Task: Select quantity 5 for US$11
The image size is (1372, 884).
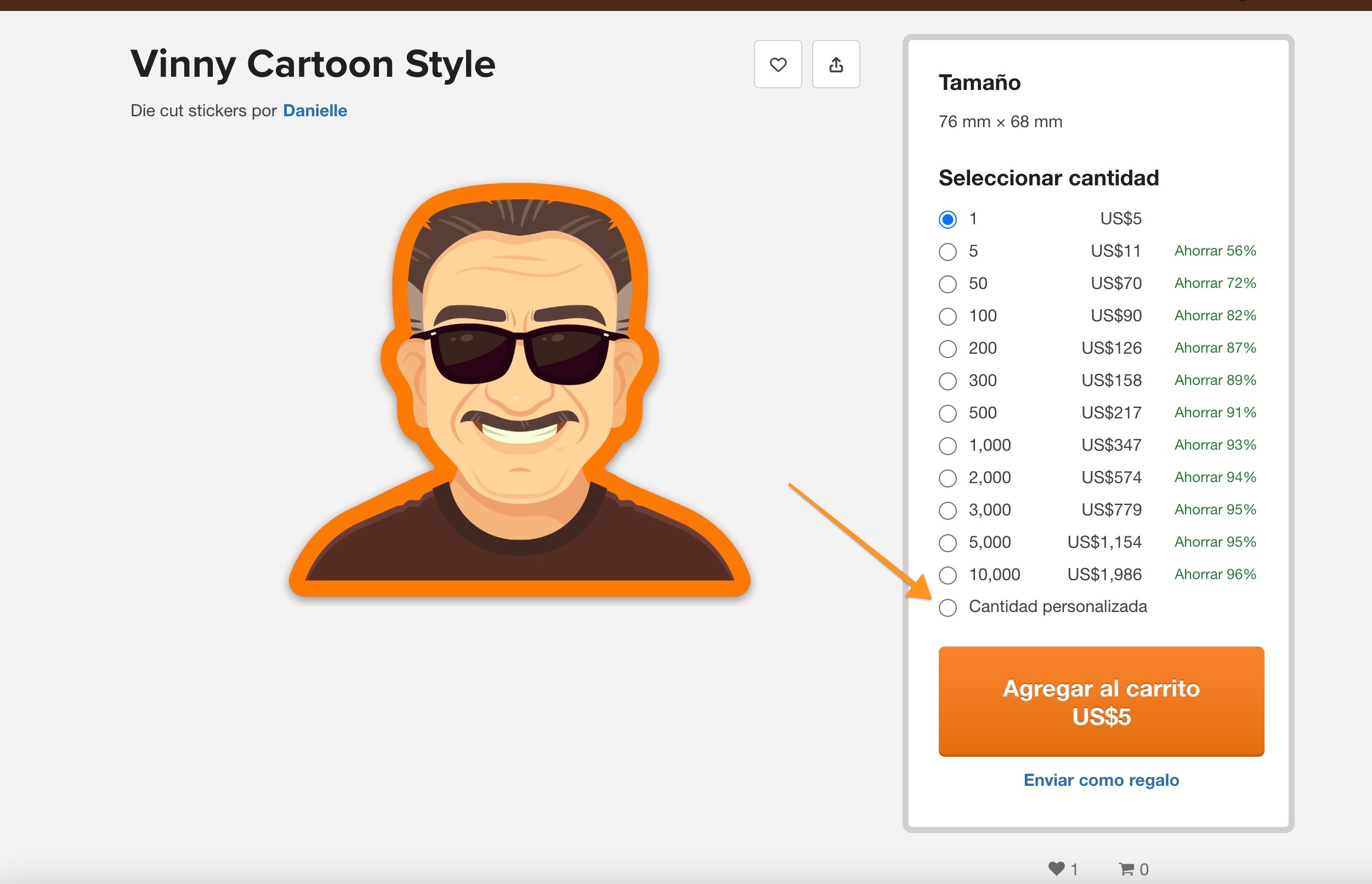Action: [x=948, y=251]
